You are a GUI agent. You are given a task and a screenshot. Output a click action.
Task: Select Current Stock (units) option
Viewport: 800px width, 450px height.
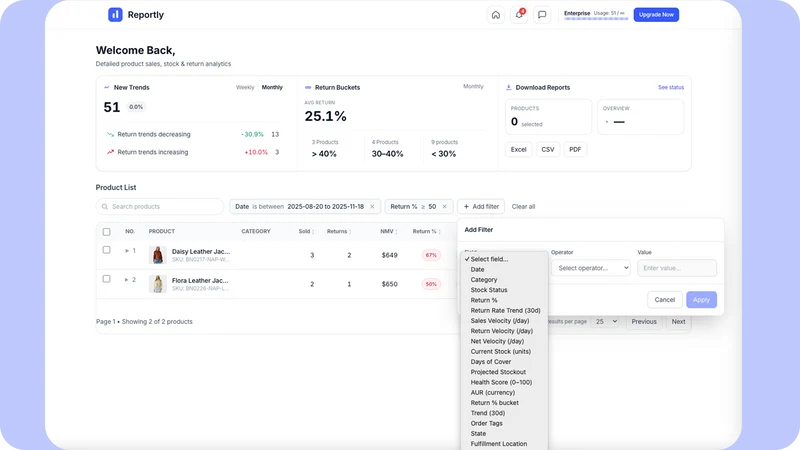(x=504, y=352)
